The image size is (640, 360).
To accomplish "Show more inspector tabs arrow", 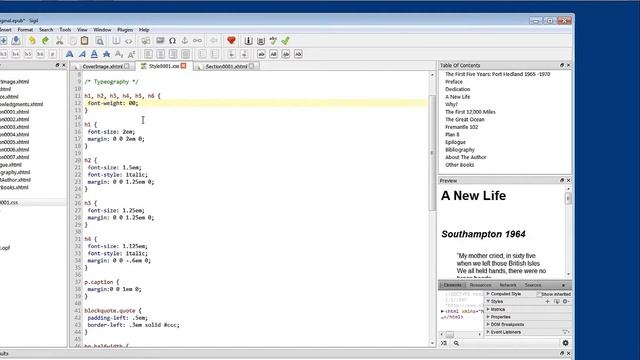I will tap(564, 285).
